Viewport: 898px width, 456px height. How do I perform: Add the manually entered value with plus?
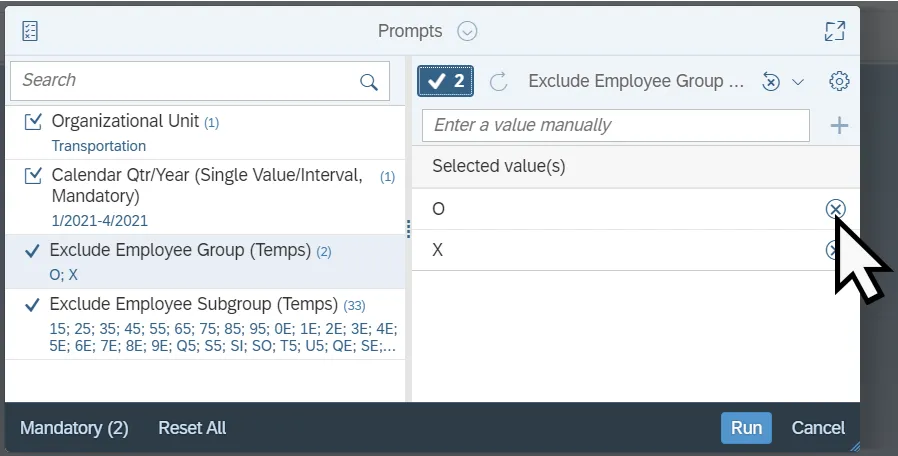[839, 126]
